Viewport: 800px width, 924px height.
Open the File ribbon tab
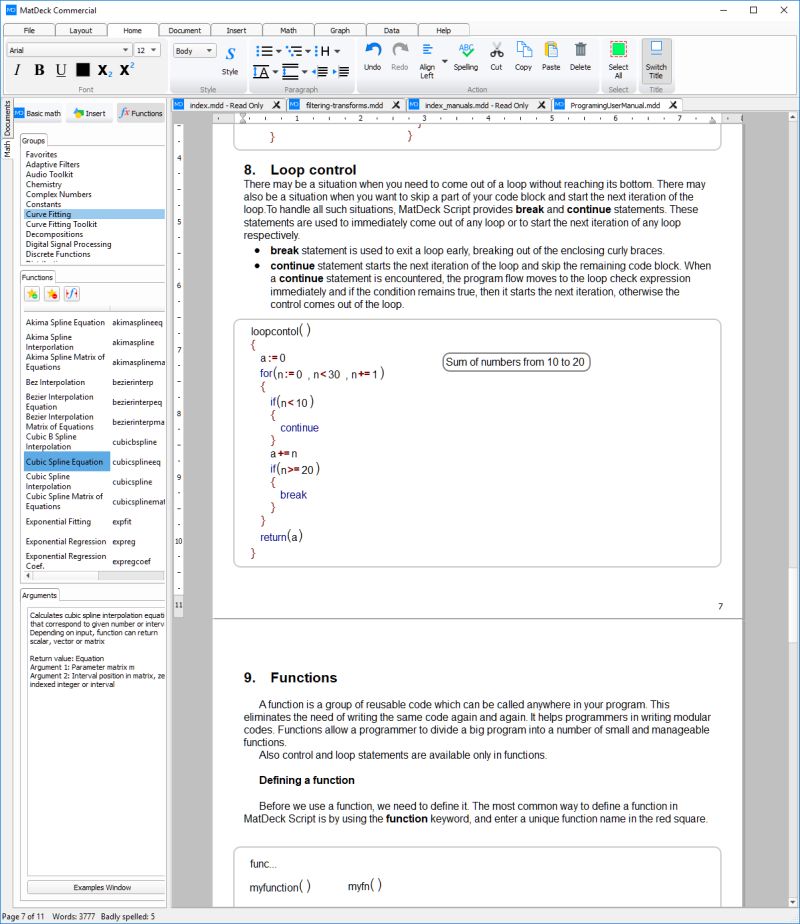pyautogui.click(x=29, y=30)
